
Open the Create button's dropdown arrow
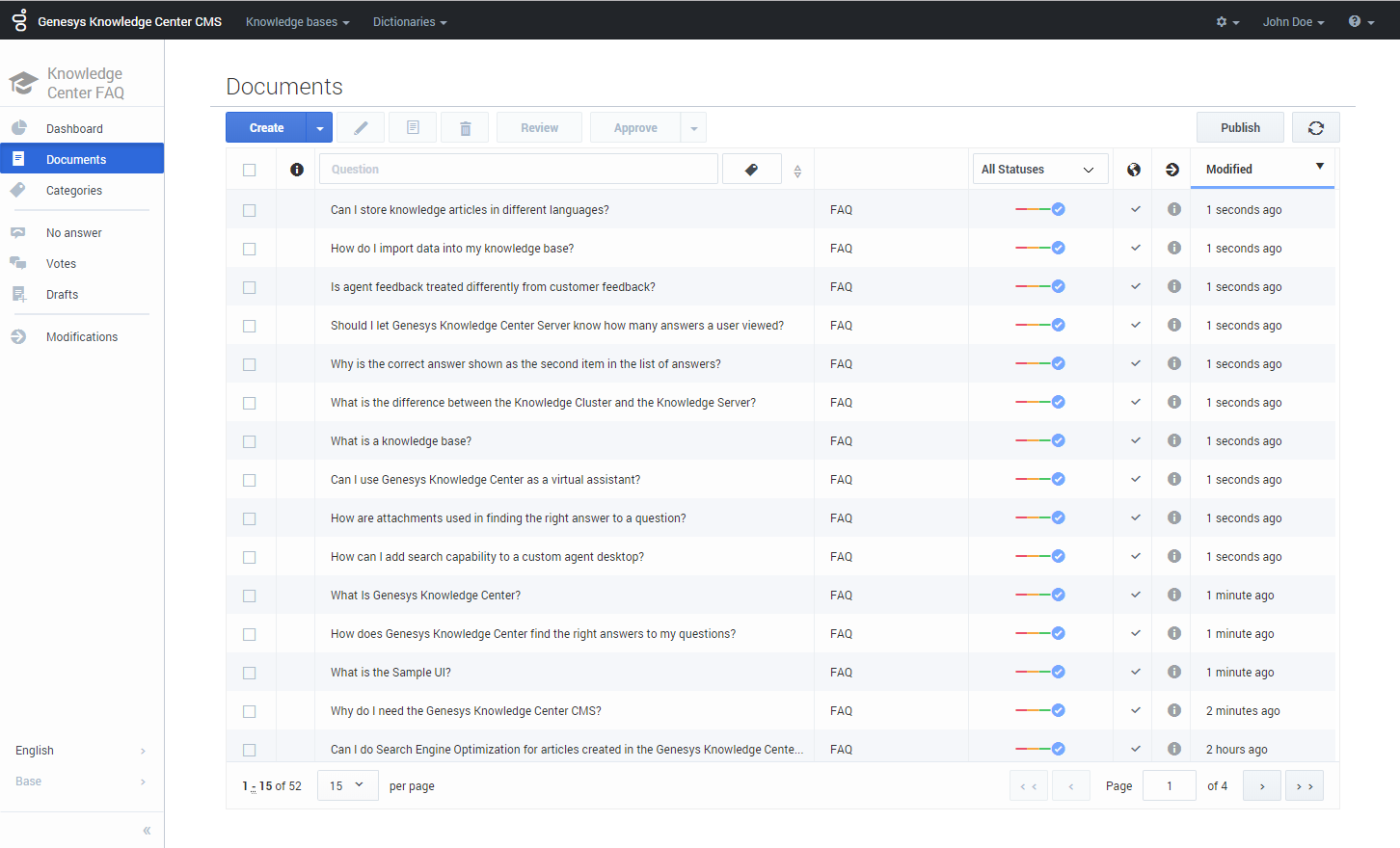coord(320,127)
